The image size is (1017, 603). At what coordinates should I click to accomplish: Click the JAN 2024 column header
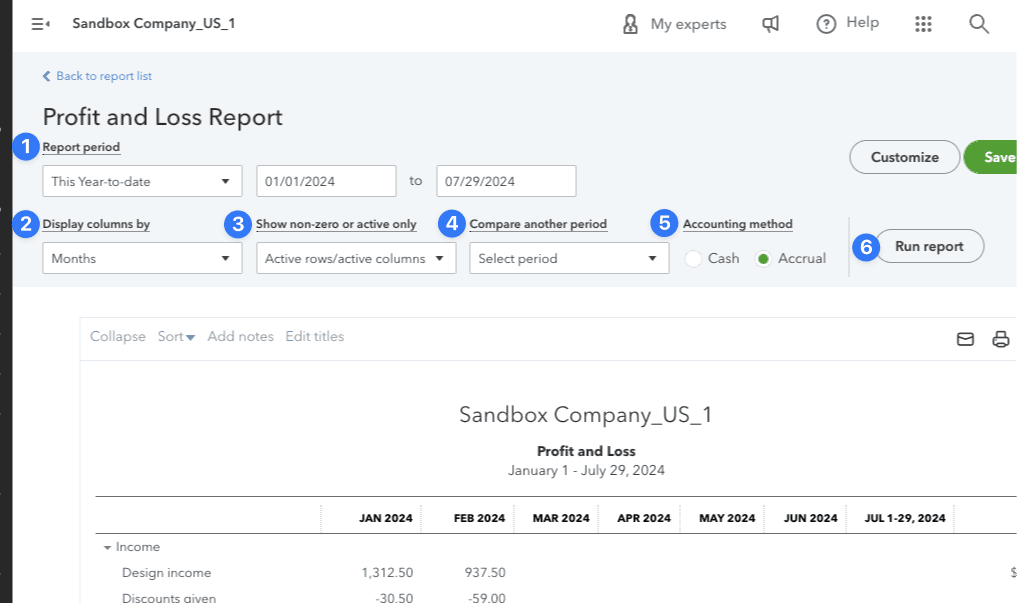[x=386, y=518]
